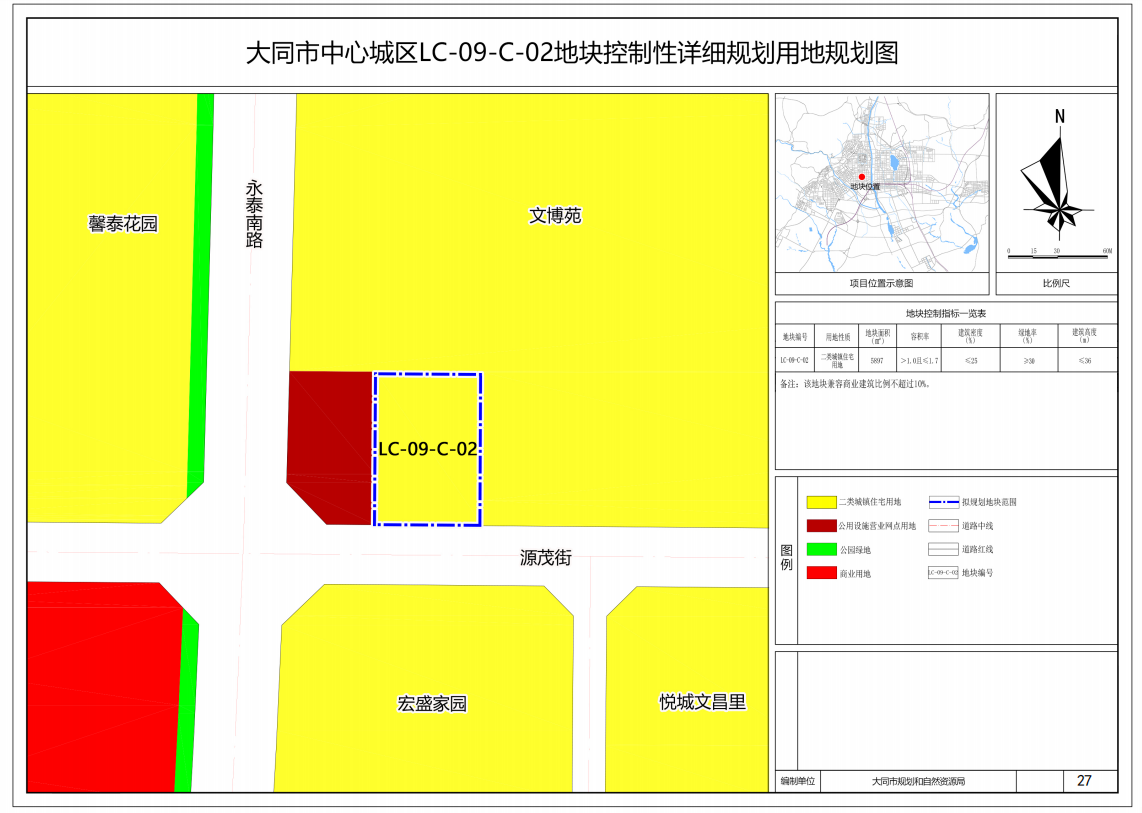Select the LC-09-C-02 parcel label on map
The height and width of the screenshot is (813, 1142).
[x=427, y=450]
